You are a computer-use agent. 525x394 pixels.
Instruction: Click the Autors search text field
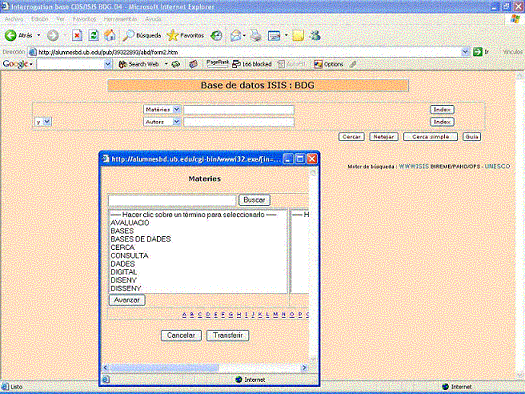(239, 122)
